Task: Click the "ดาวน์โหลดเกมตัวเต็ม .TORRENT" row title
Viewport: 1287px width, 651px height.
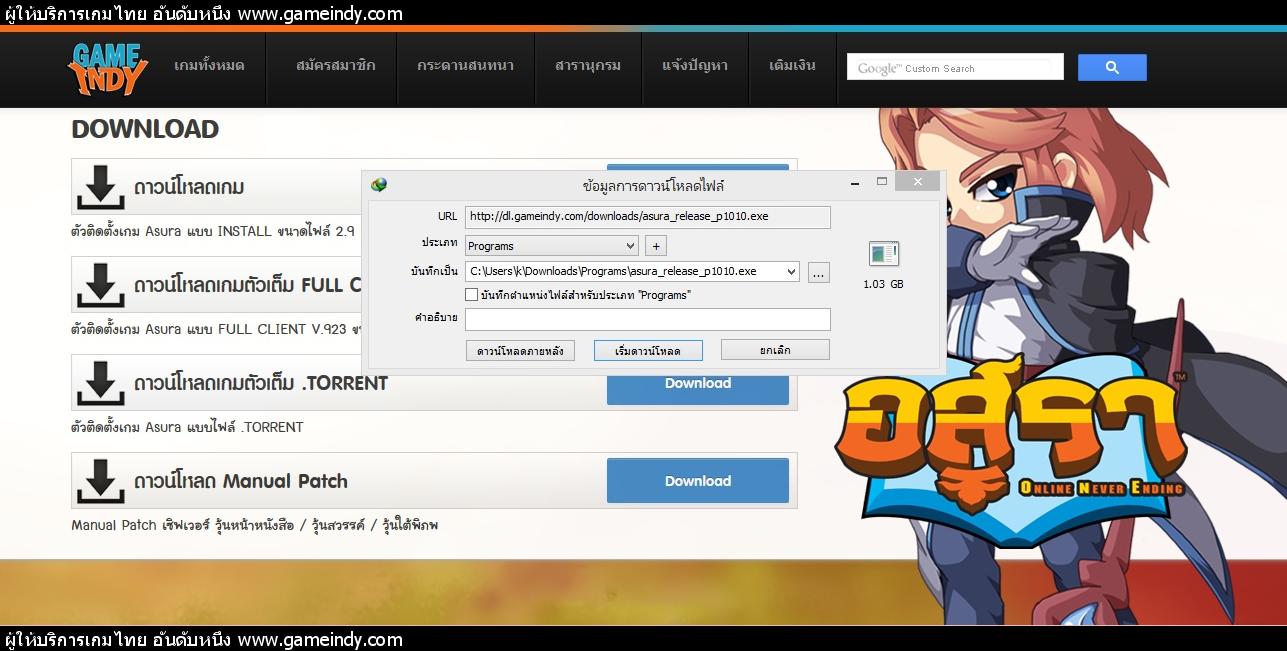Action: click(261, 383)
